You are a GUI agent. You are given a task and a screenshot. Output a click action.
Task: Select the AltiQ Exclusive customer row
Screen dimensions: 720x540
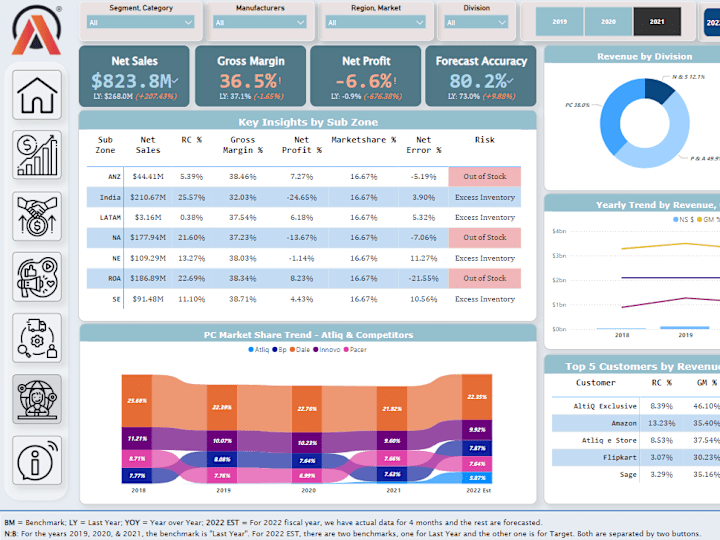pyautogui.click(x=636, y=406)
